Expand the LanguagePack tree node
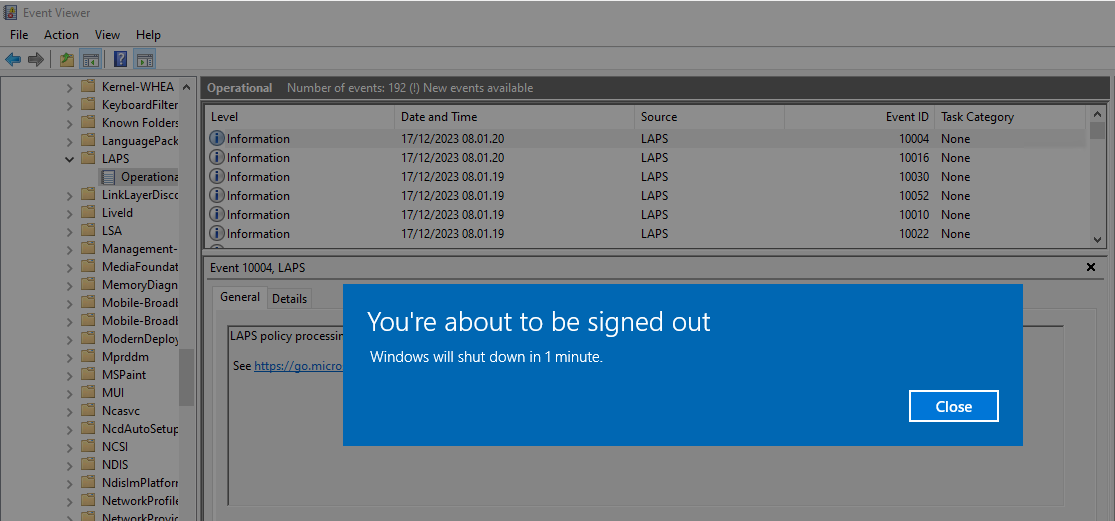 tap(69, 141)
